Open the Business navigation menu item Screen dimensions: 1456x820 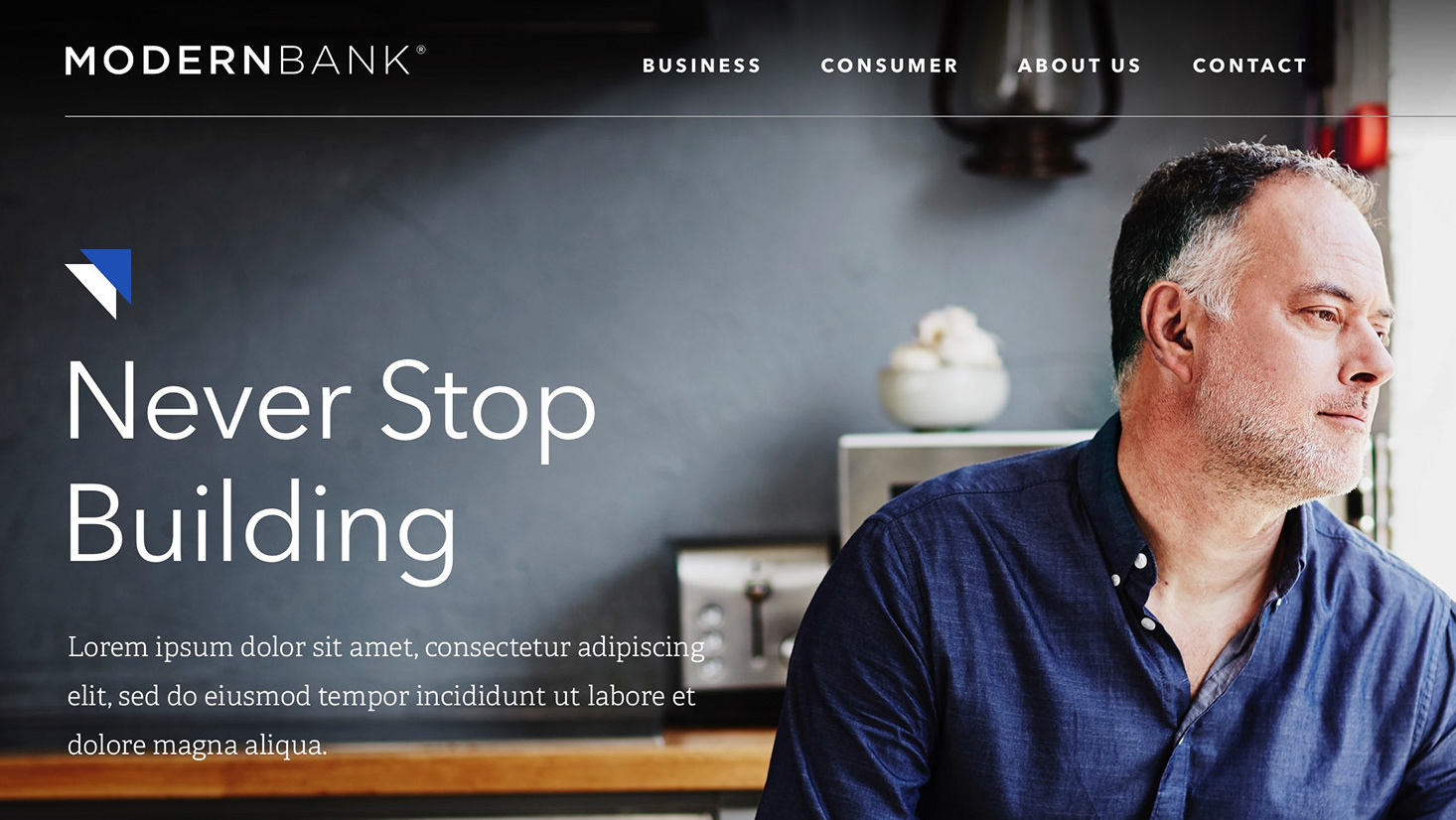(701, 66)
